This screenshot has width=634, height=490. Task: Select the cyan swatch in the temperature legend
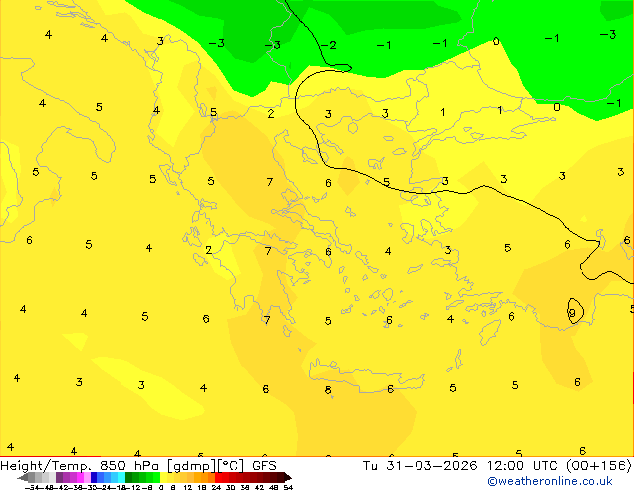coord(121,477)
